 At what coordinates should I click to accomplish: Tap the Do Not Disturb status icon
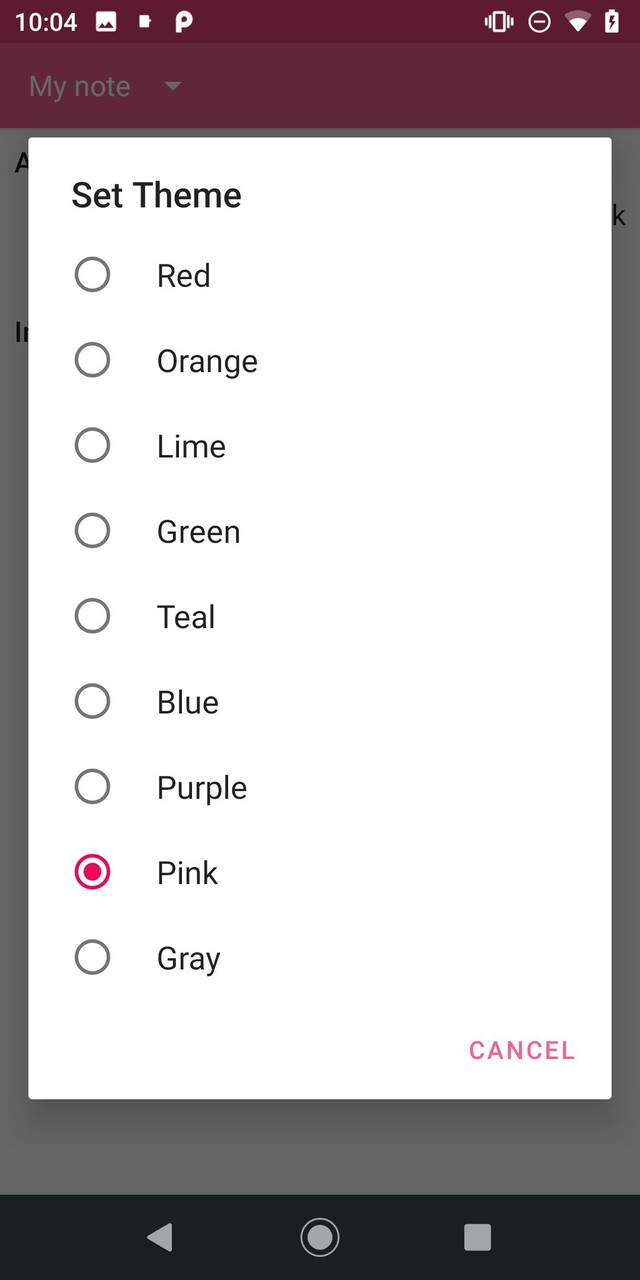(x=539, y=21)
